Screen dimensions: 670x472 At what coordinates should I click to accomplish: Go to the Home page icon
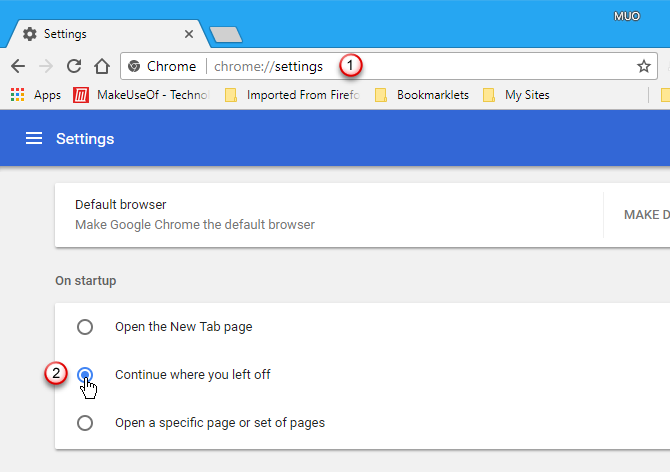pos(102,66)
